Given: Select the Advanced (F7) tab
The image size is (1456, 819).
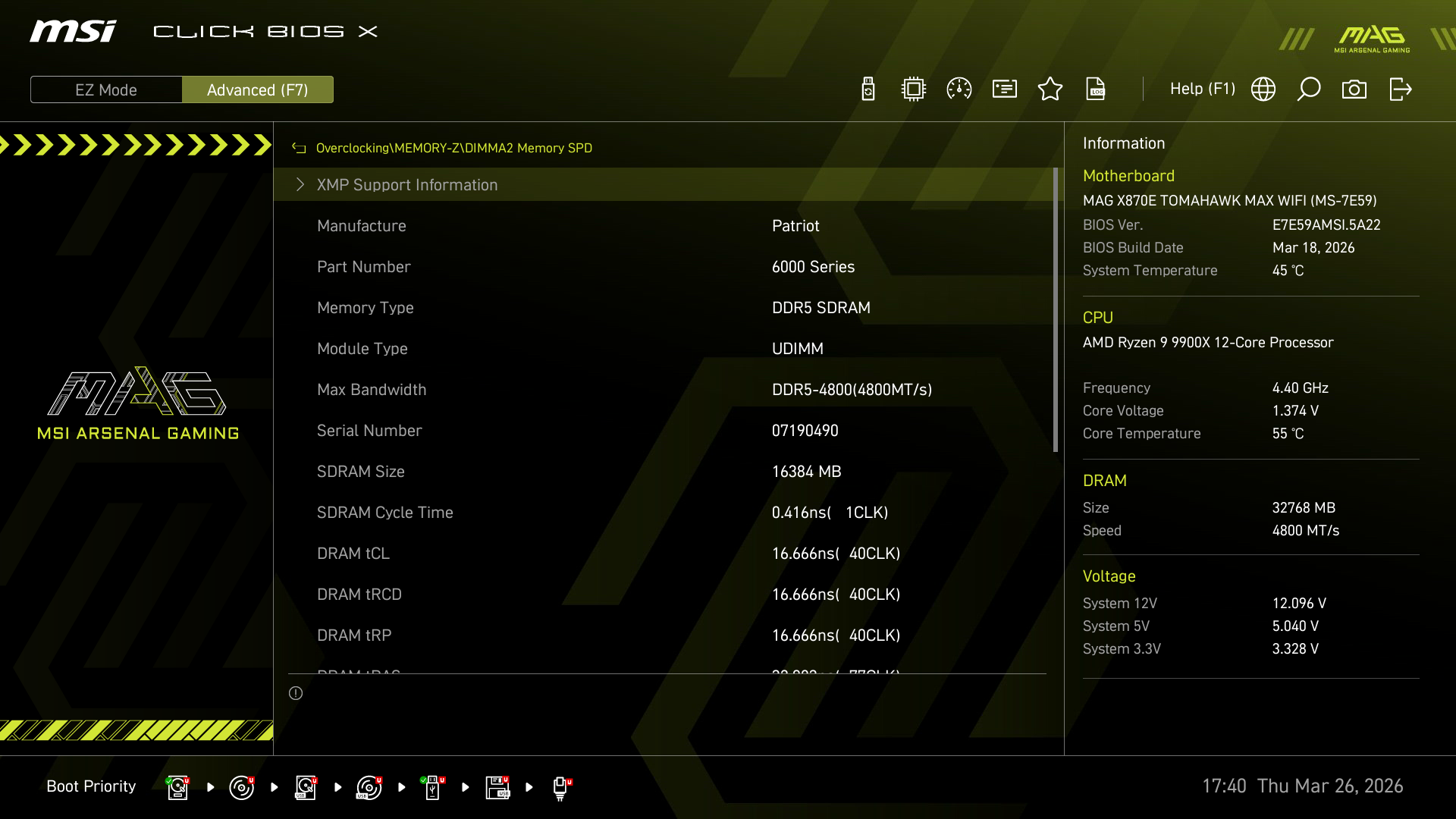Looking at the screenshot, I should coord(258,89).
